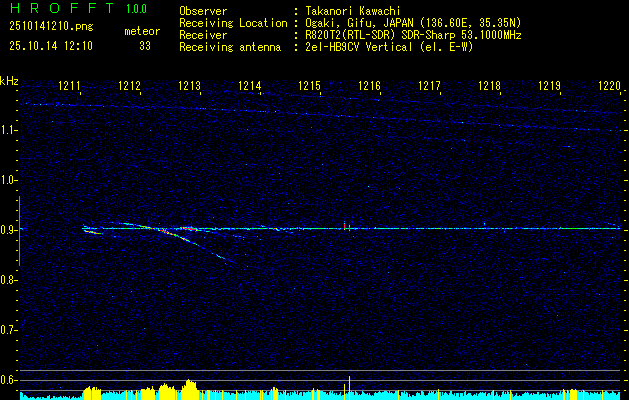The height and width of the screenshot is (400, 629).
Task: Click the observer name Takanori Kawachi
Action: click(353, 11)
